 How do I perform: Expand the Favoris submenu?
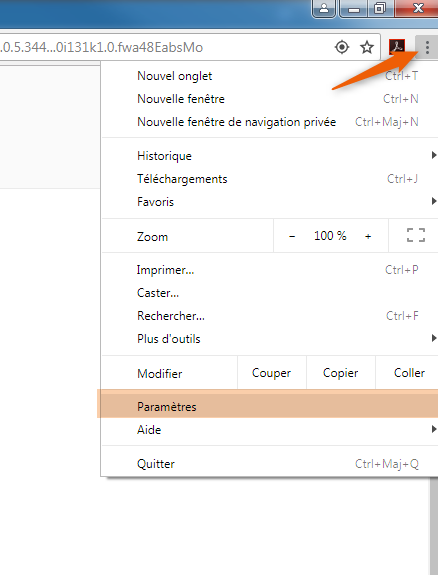270,202
